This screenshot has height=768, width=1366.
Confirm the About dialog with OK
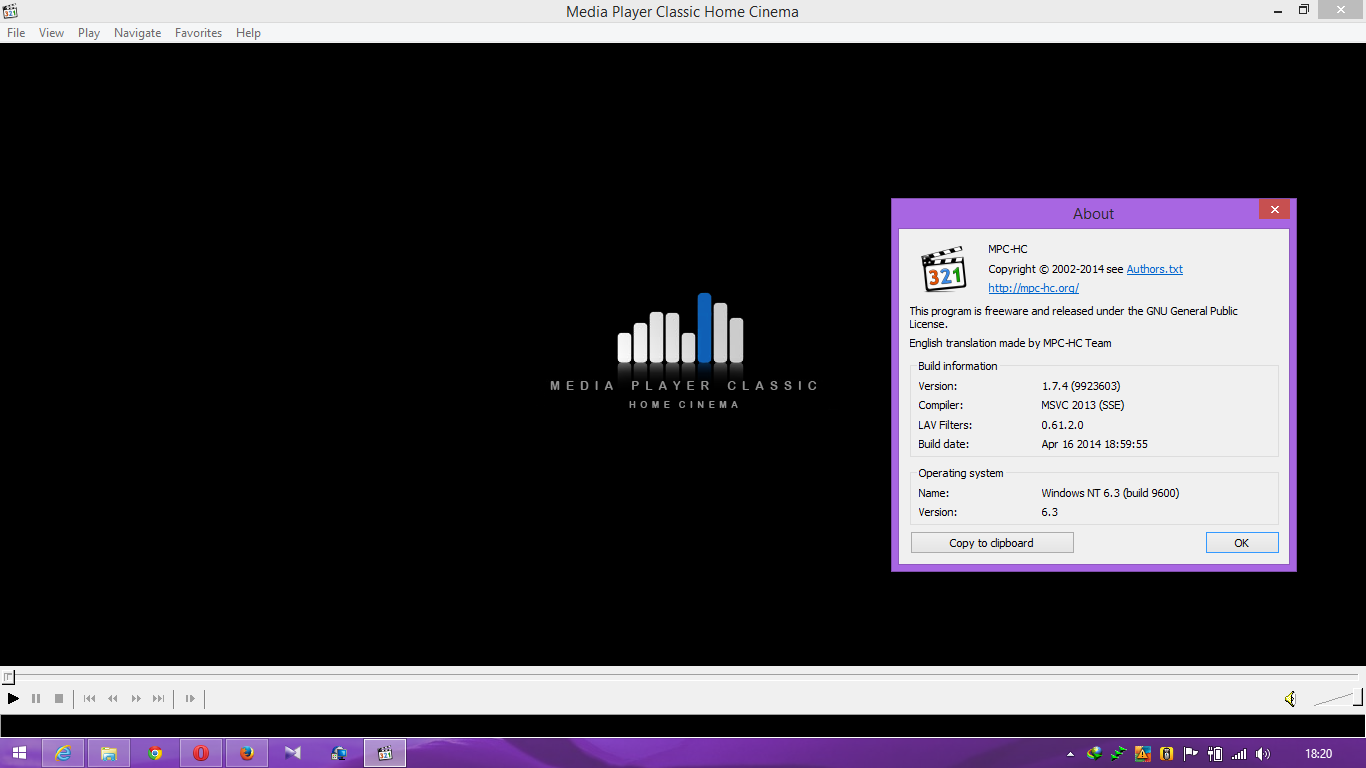pyautogui.click(x=1242, y=543)
